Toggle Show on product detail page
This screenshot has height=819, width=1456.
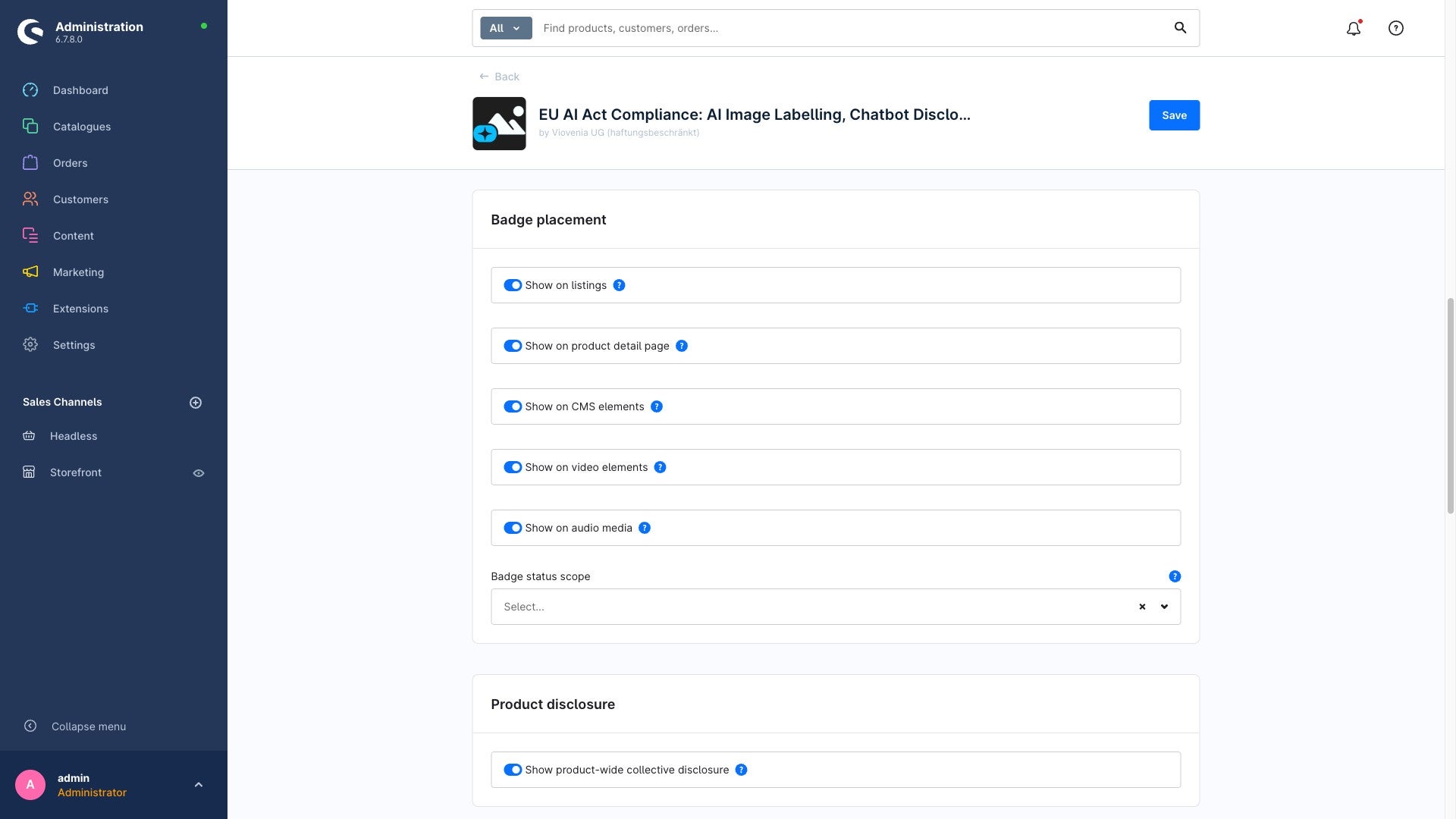coord(513,346)
